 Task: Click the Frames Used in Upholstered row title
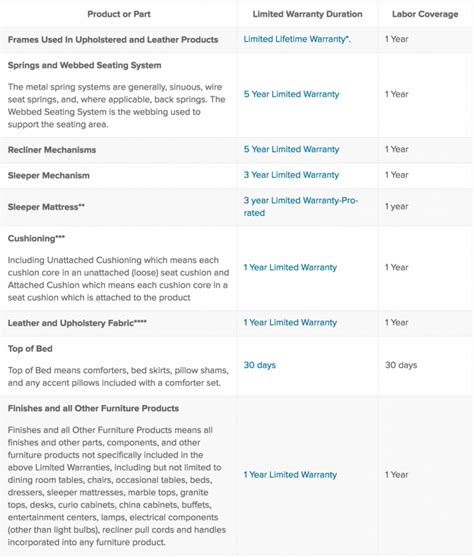tap(113, 39)
